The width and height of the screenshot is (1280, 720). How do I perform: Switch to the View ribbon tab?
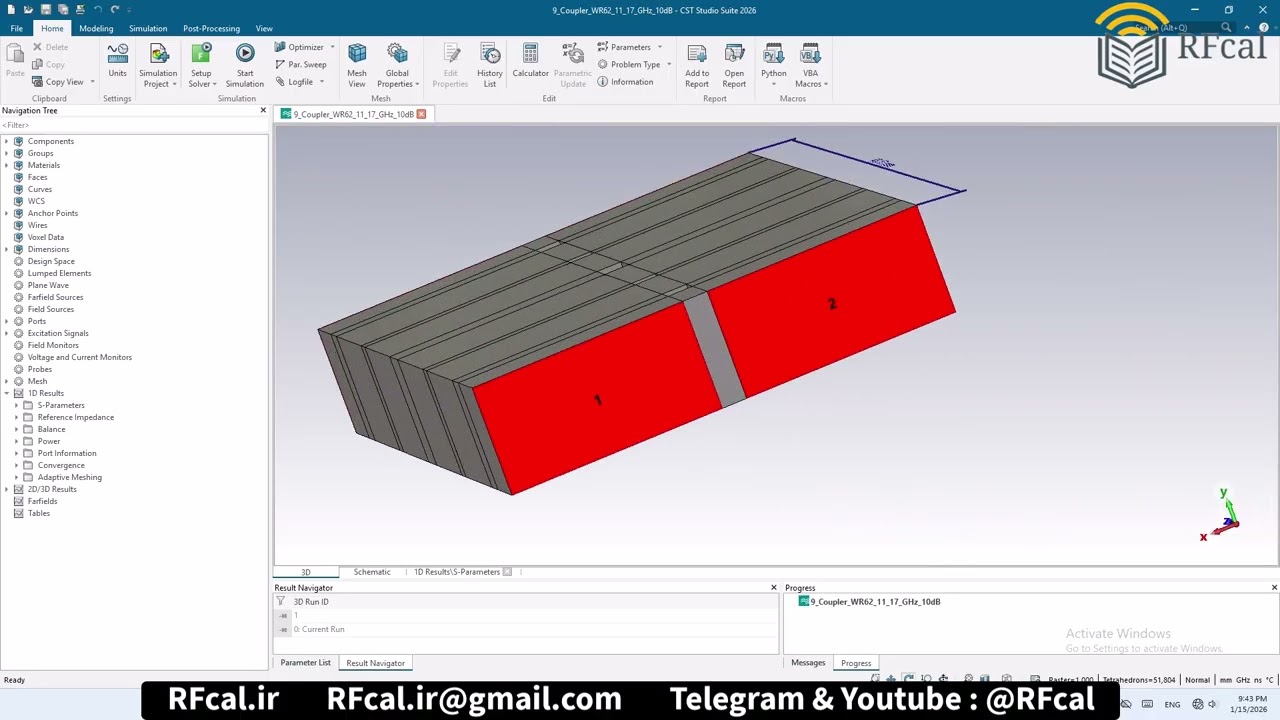(x=264, y=28)
